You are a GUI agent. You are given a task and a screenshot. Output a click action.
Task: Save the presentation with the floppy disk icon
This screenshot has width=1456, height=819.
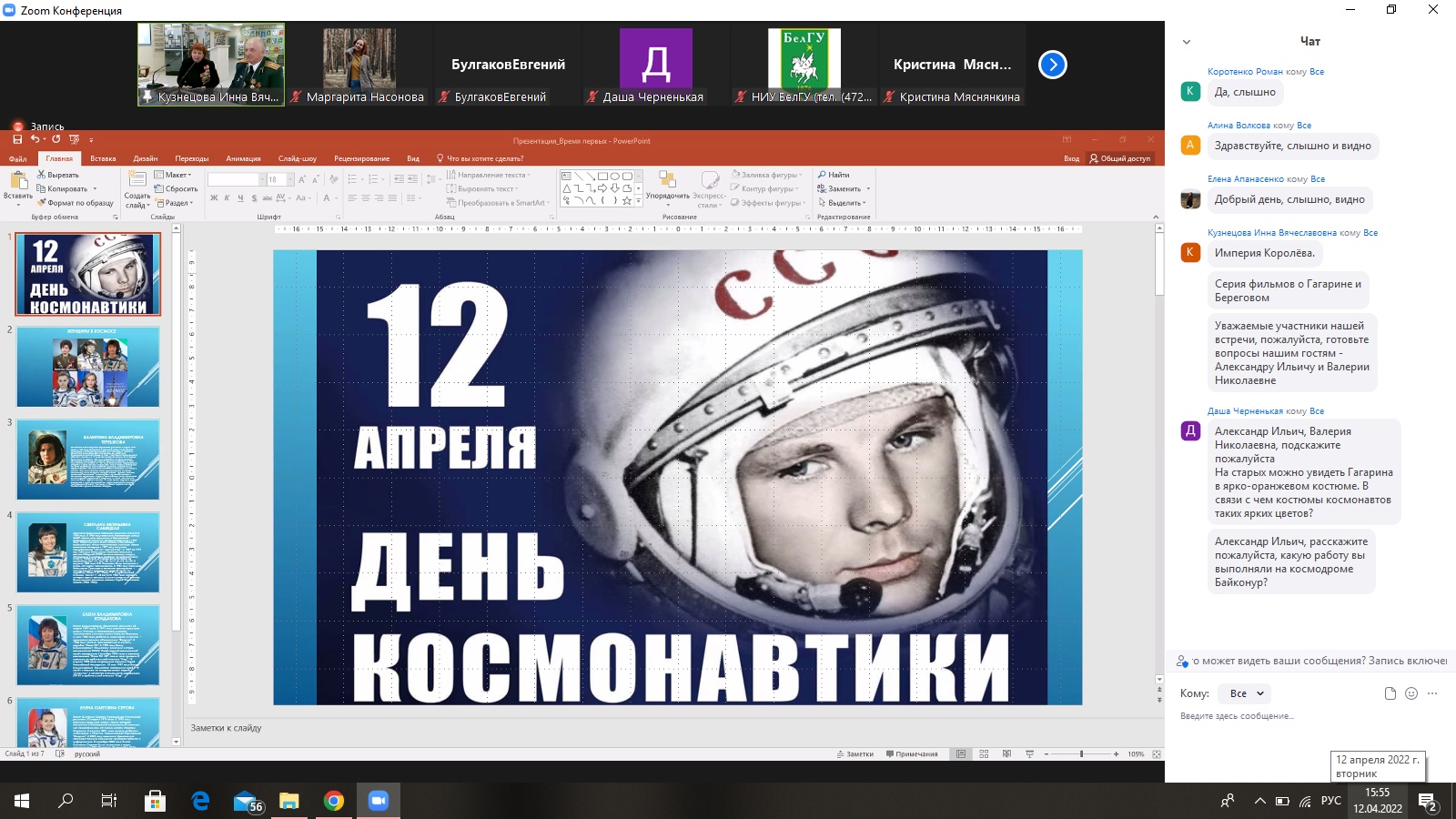(17, 139)
